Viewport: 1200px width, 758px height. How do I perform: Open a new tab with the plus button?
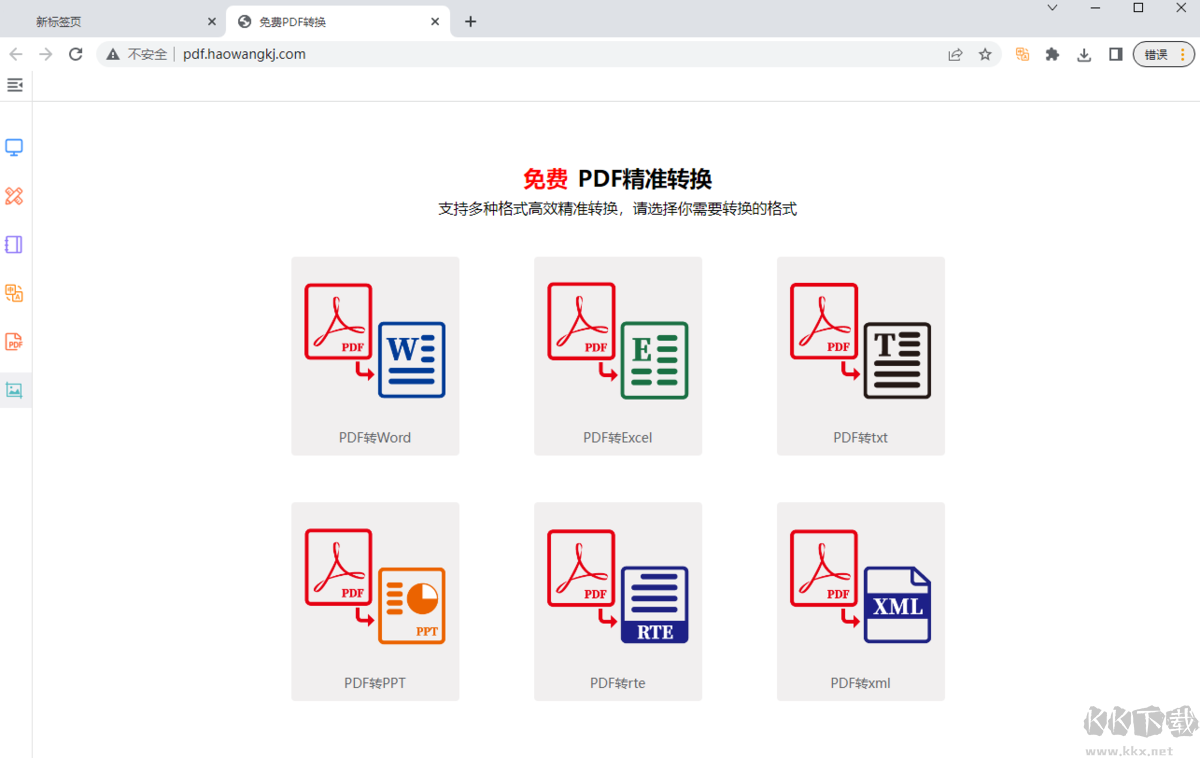coord(470,20)
